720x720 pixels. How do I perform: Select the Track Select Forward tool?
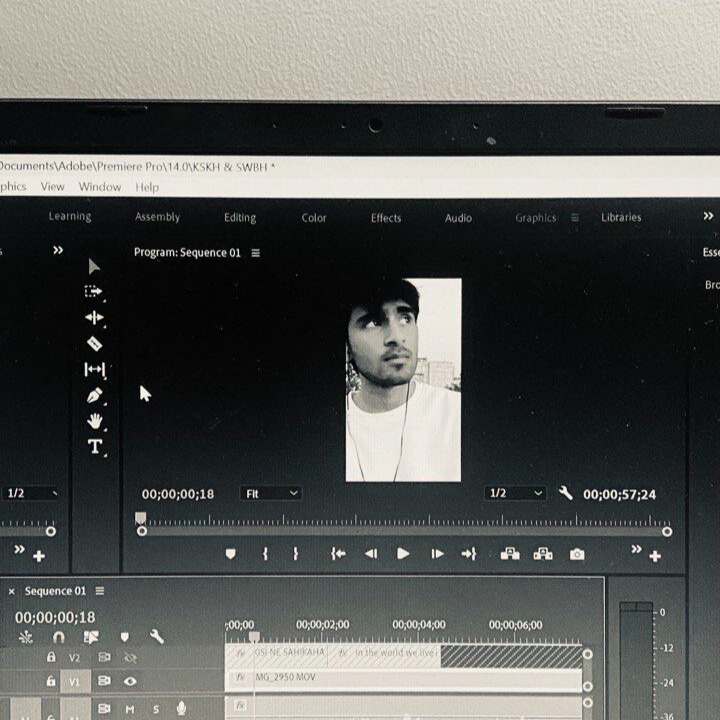(93, 291)
